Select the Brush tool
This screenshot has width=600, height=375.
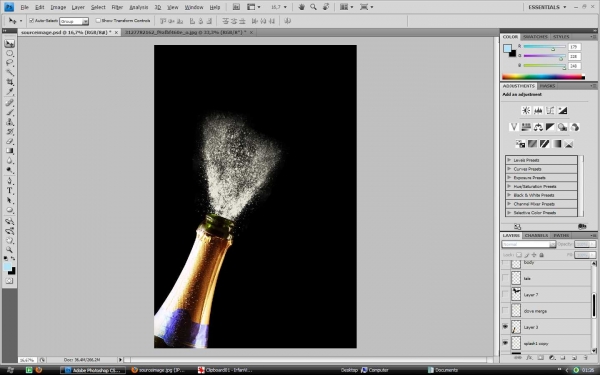pos(10,112)
